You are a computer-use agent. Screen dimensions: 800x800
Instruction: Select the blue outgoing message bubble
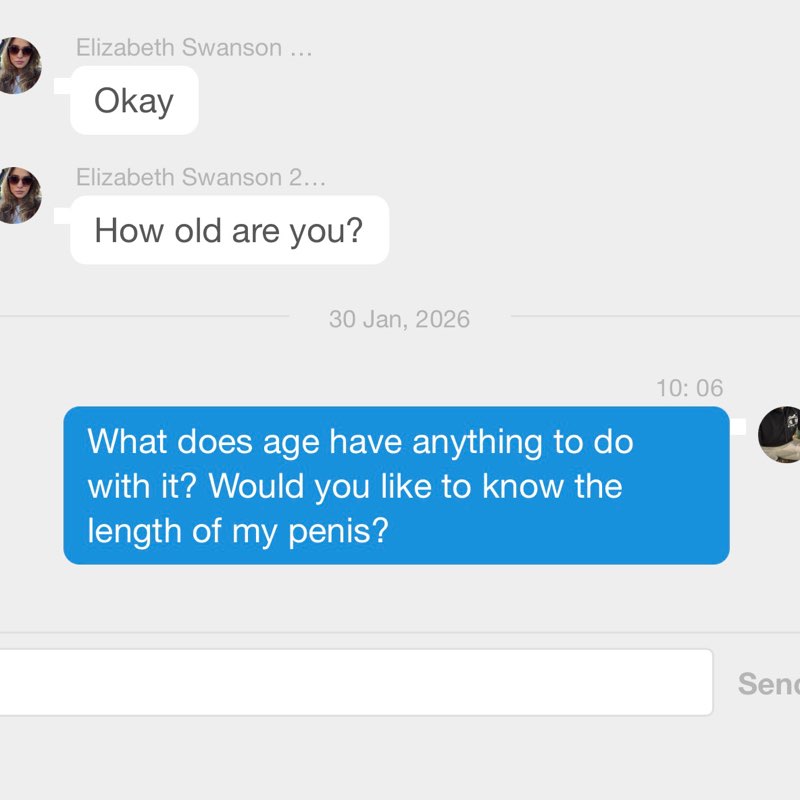[396, 486]
